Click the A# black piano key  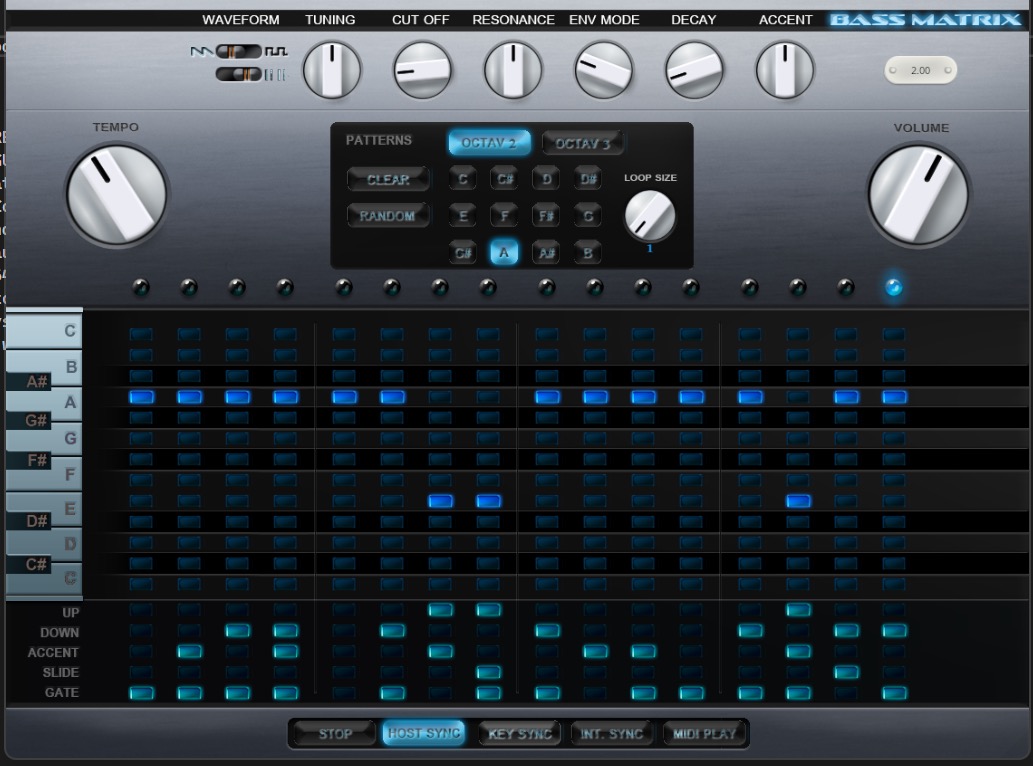coord(29,381)
